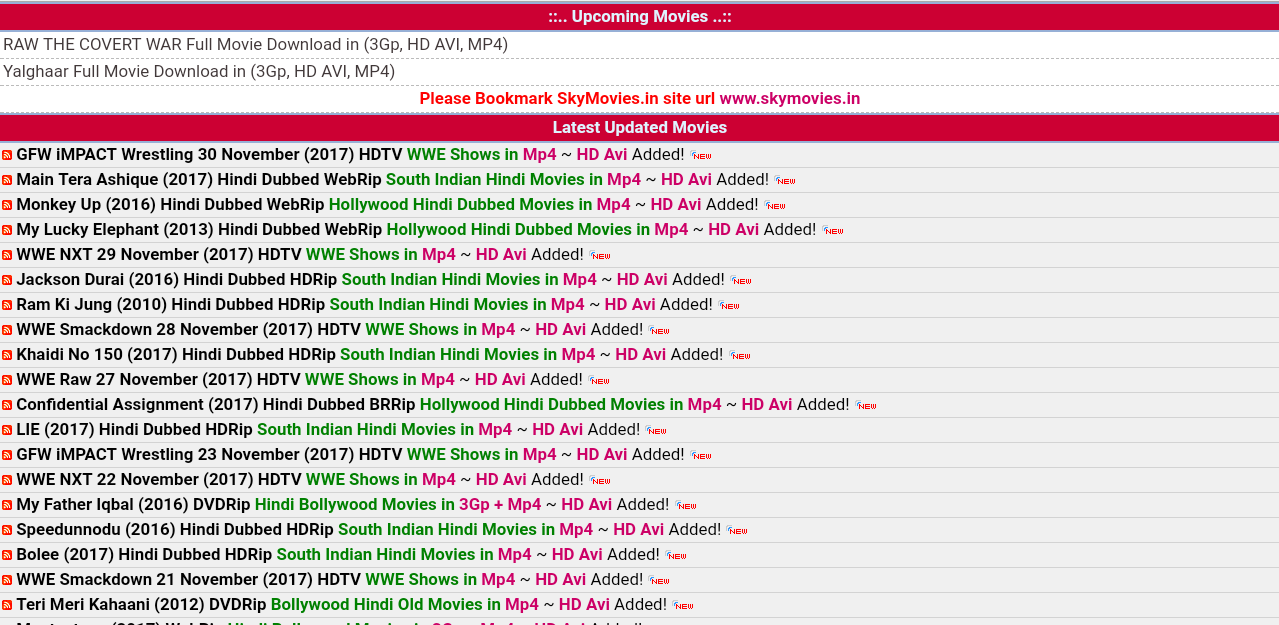Select the RSS icon for WWE Smackdown 21 November
Image resolution: width=1279 pixels, height=625 pixels.
(7, 580)
